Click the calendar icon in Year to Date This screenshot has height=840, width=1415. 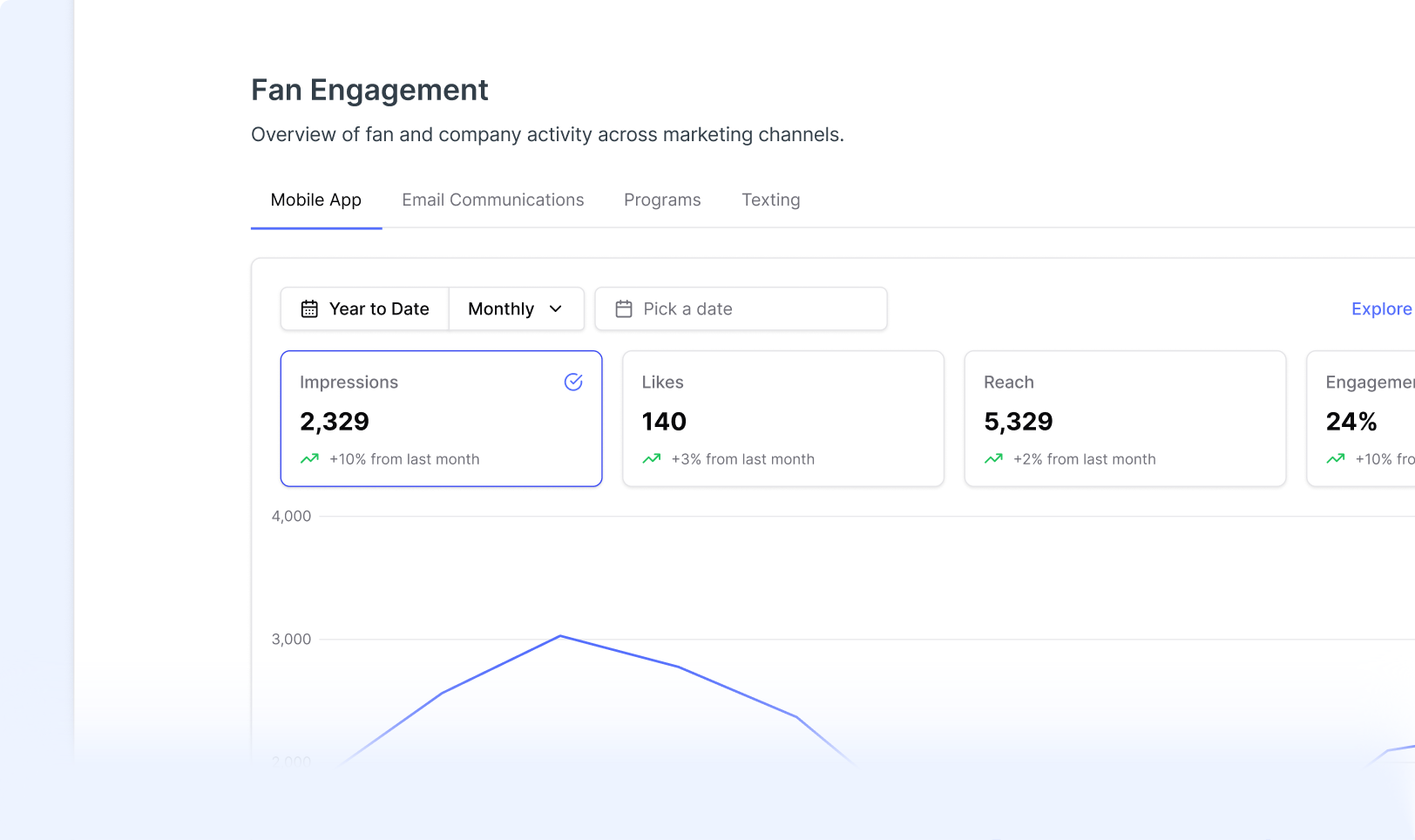(x=309, y=308)
